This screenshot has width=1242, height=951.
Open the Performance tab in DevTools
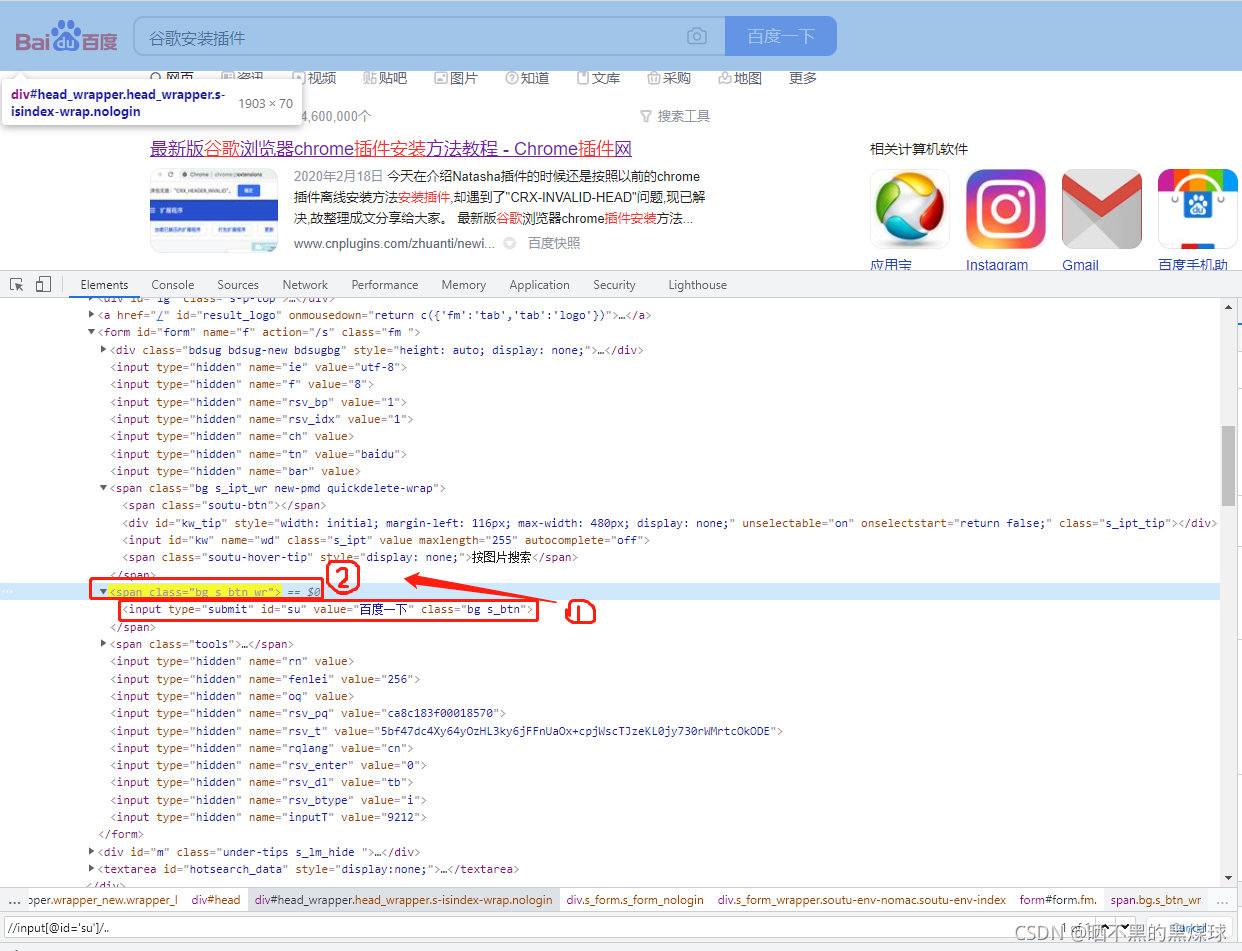click(x=385, y=285)
